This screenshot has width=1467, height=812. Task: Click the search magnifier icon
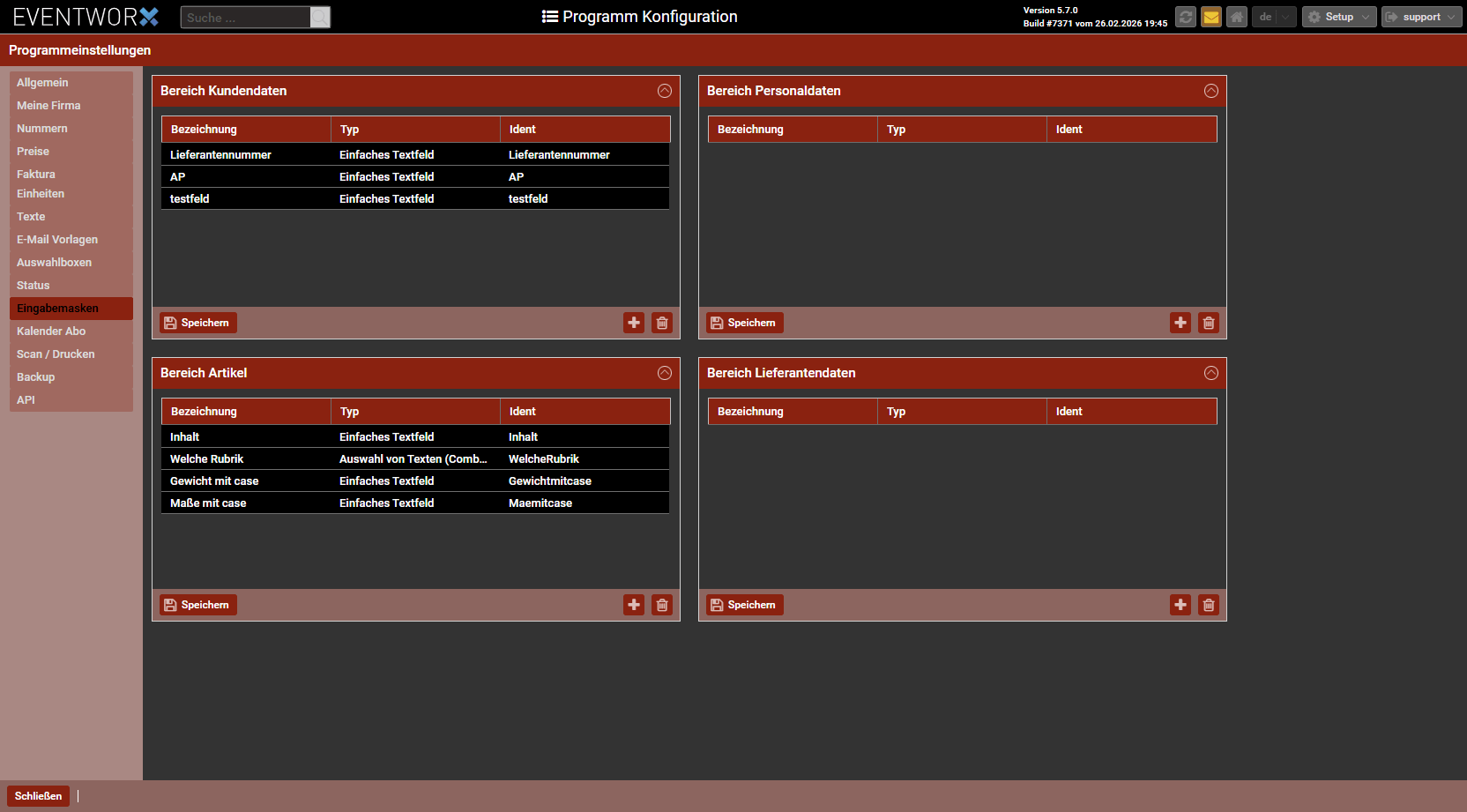[320, 17]
